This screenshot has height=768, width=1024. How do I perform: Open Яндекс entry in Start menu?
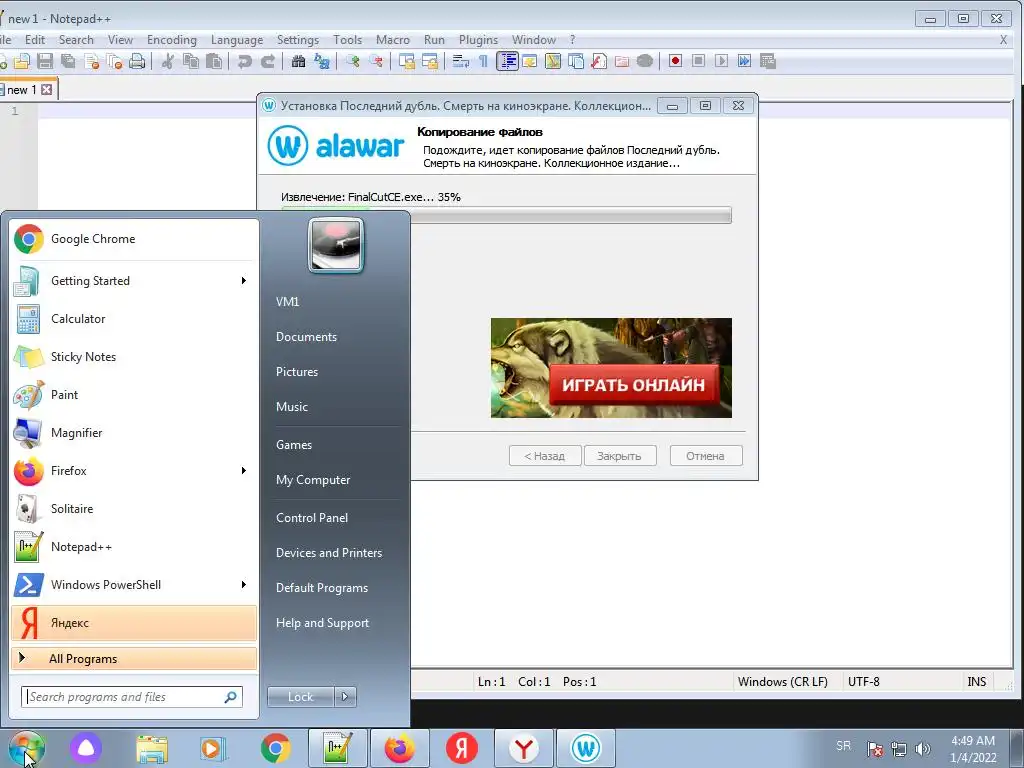click(x=134, y=622)
